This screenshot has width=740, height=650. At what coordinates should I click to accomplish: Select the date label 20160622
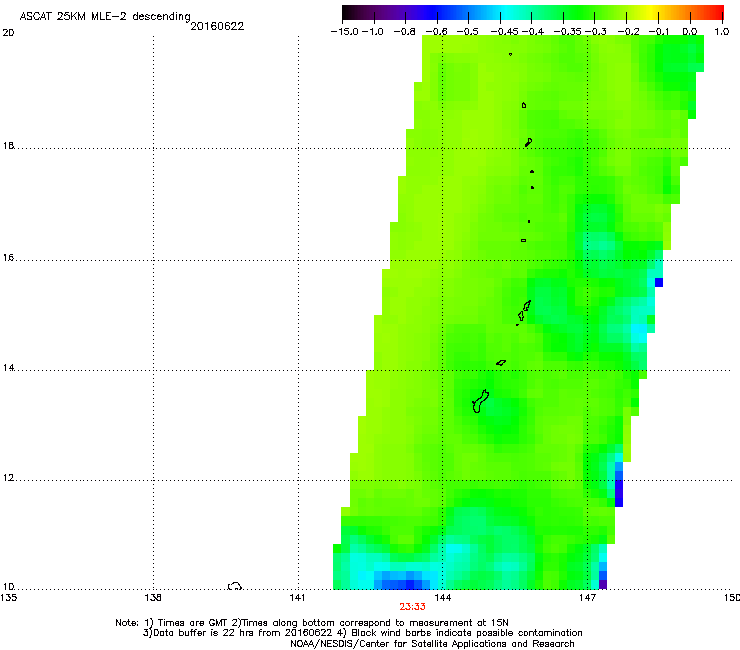tap(217, 26)
